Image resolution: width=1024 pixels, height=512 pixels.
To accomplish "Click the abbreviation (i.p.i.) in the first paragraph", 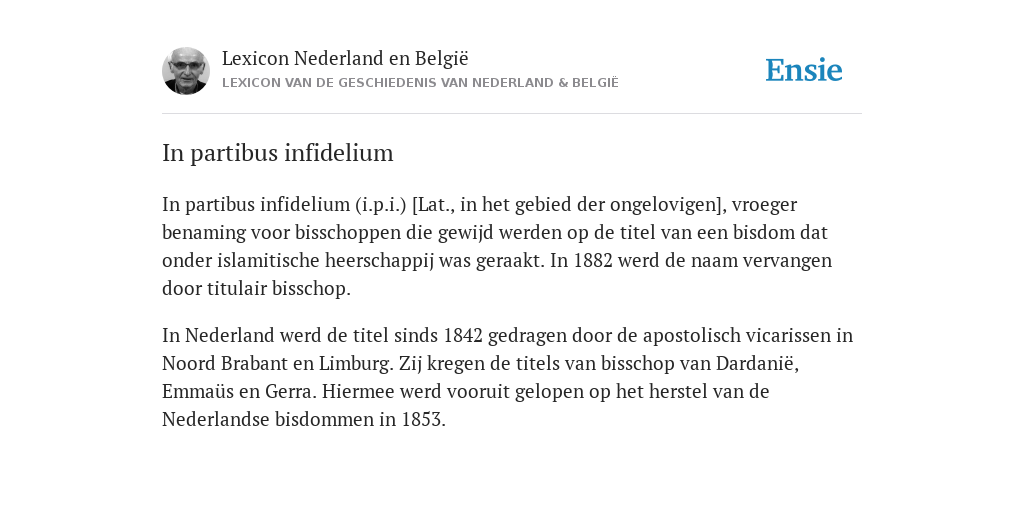I will pyautogui.click(x=381, y=204).
